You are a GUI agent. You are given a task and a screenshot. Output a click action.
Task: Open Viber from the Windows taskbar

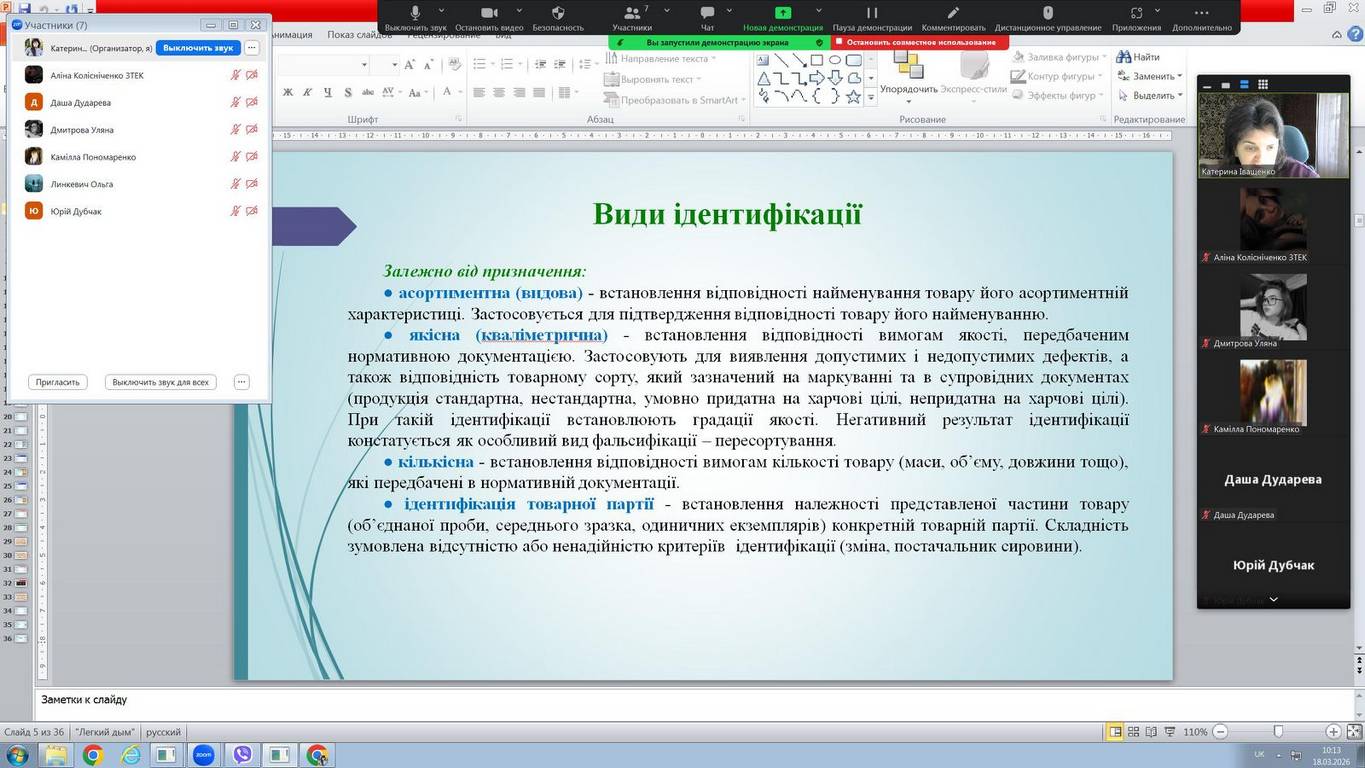coord(242,755)
